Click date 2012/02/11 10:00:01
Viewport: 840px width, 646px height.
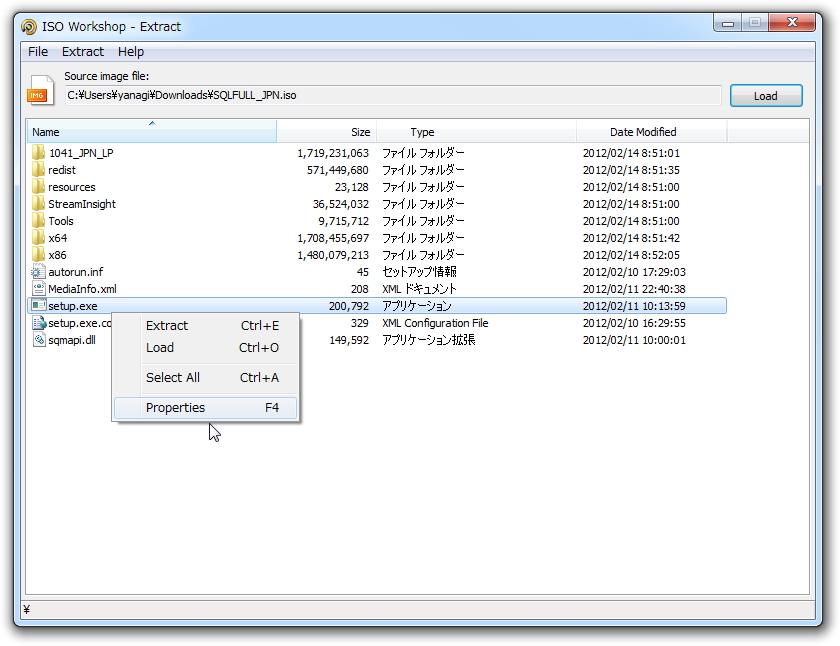(634, 340)
